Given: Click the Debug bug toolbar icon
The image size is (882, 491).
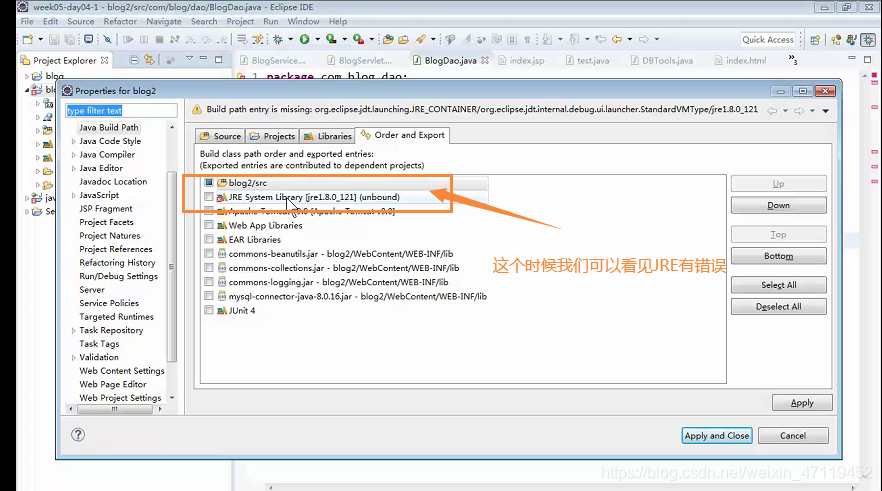Looking at the screenshot, I should click(x=278, y=39).
